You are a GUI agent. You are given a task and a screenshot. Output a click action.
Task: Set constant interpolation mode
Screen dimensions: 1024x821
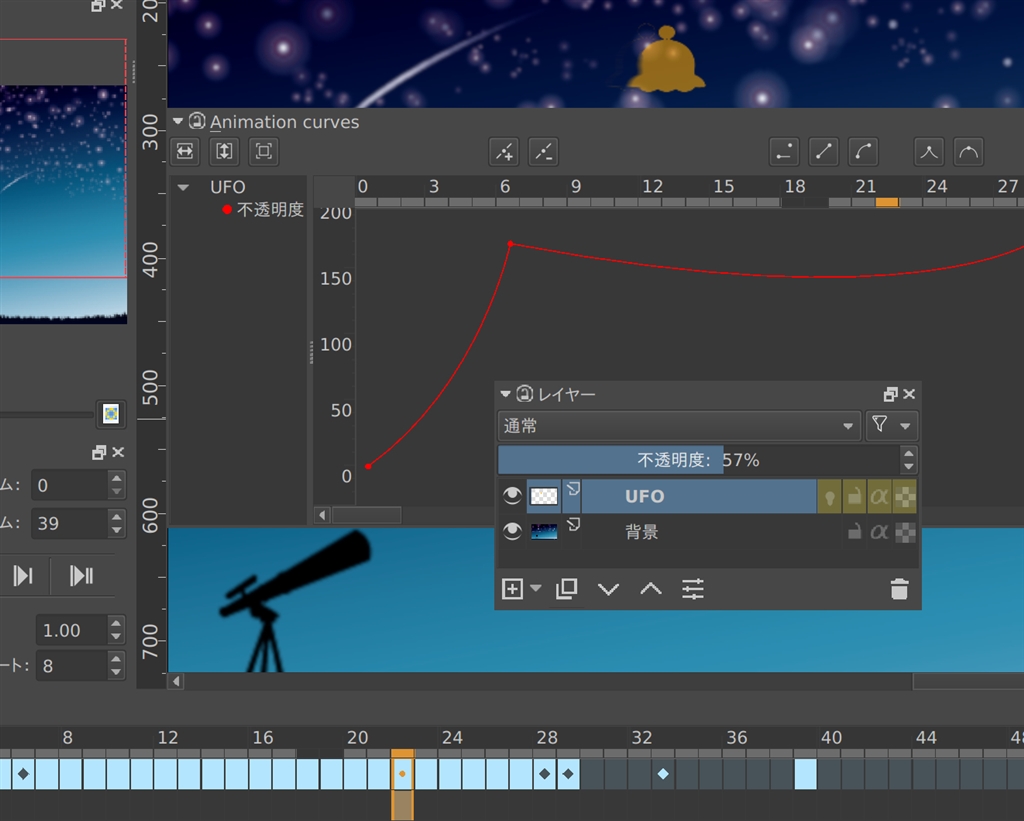click(784, 152)
